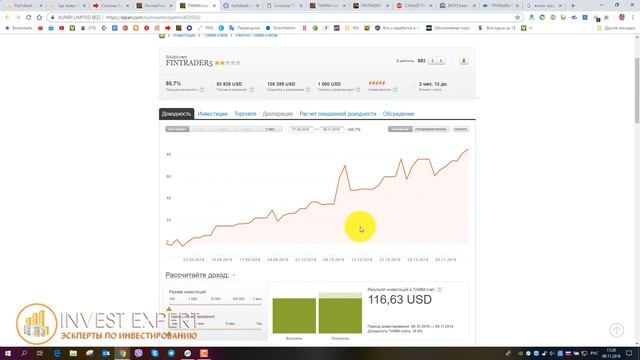Open Microsoft Edge from the taskbar

[x=57, y=353]
